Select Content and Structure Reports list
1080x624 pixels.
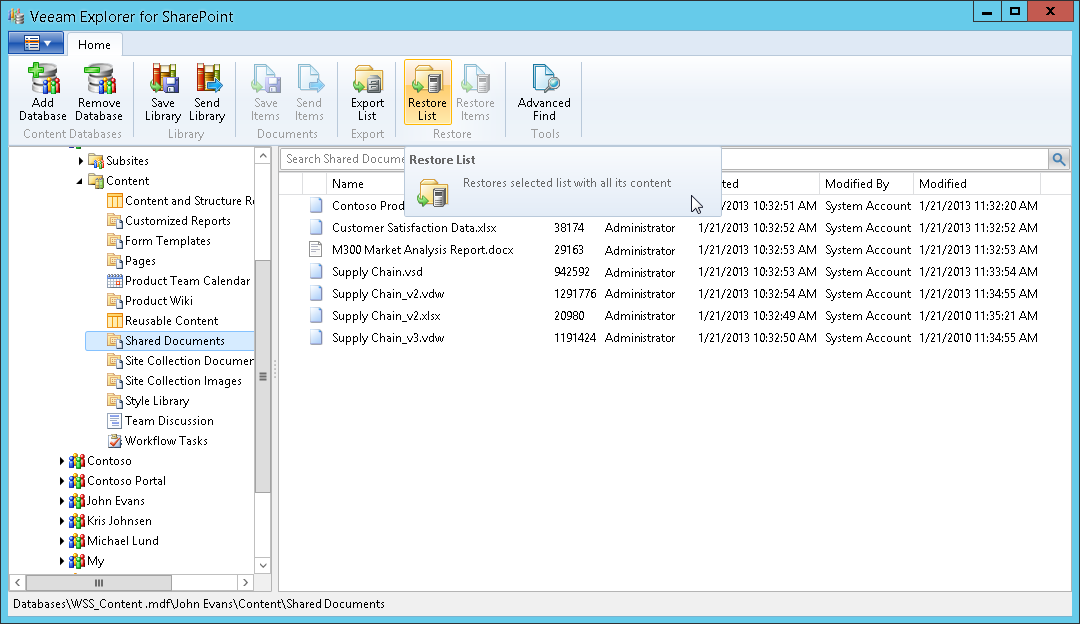pos(180,201)
